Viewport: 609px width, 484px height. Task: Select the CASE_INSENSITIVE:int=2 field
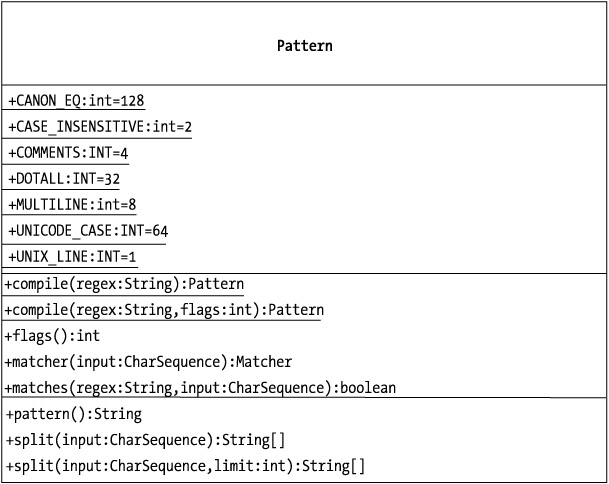(x=100, y=126)
